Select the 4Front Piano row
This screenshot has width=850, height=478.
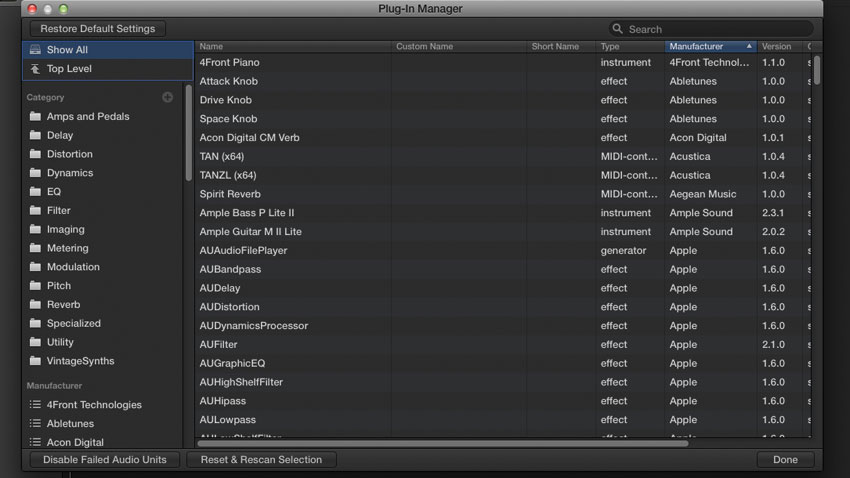503,62
